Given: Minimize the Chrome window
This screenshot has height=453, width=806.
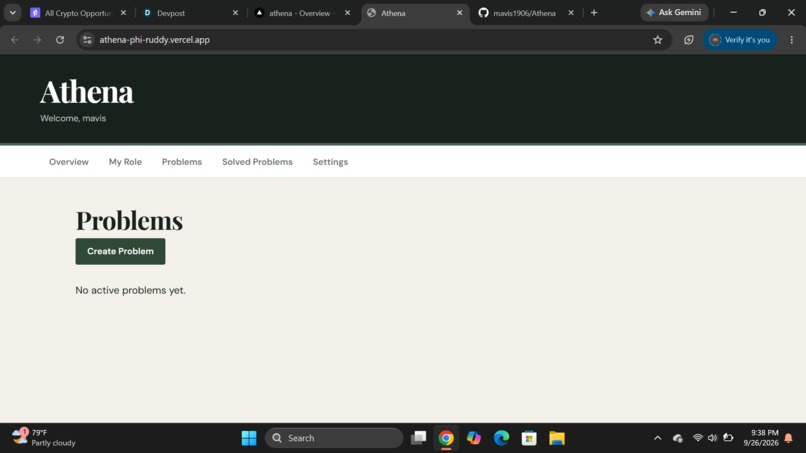Looking at the screenshot, I should click(734, 12).
